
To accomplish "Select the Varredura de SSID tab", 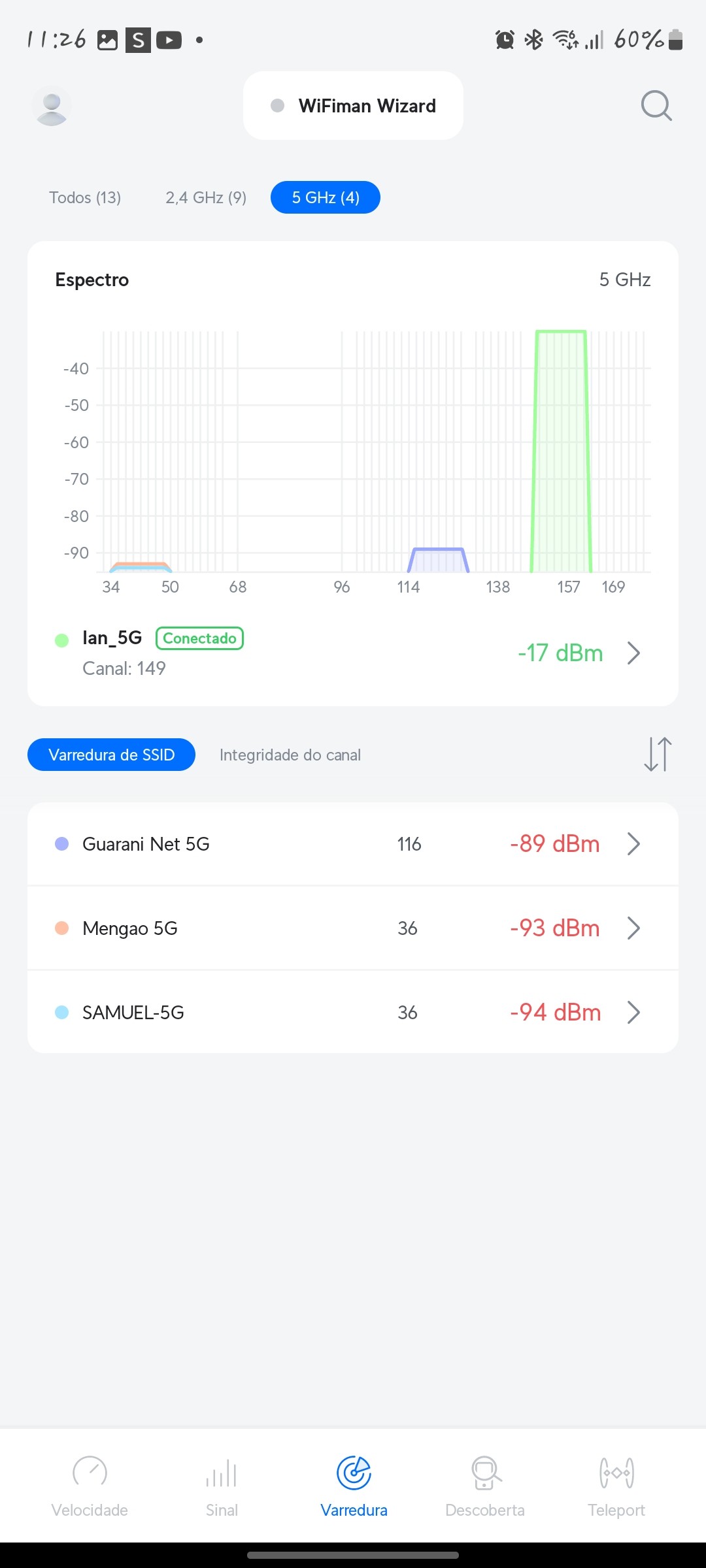I will click(111, 755).
